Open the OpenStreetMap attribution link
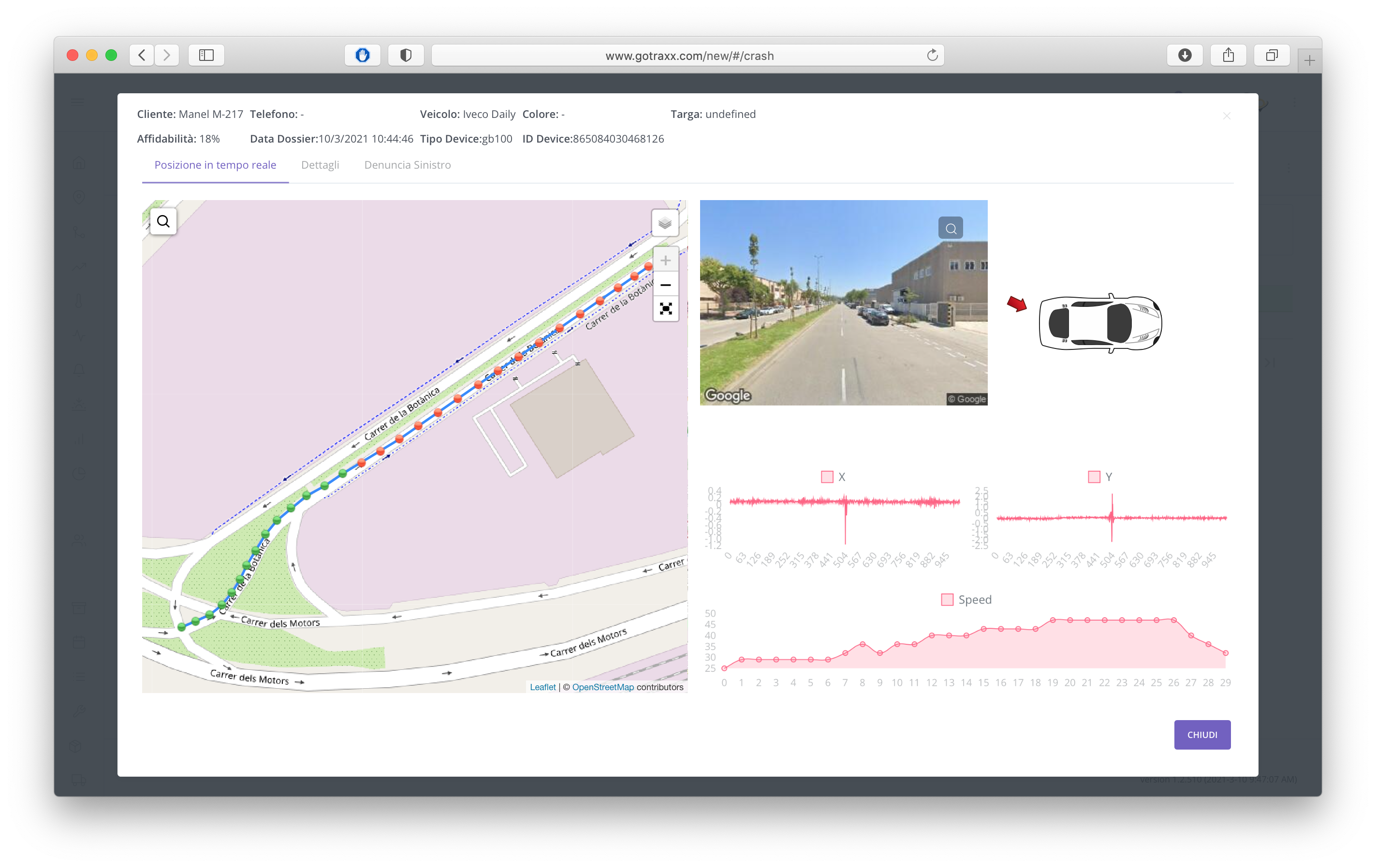Screen dimensions: 1376x868 (x=603, y=687)
